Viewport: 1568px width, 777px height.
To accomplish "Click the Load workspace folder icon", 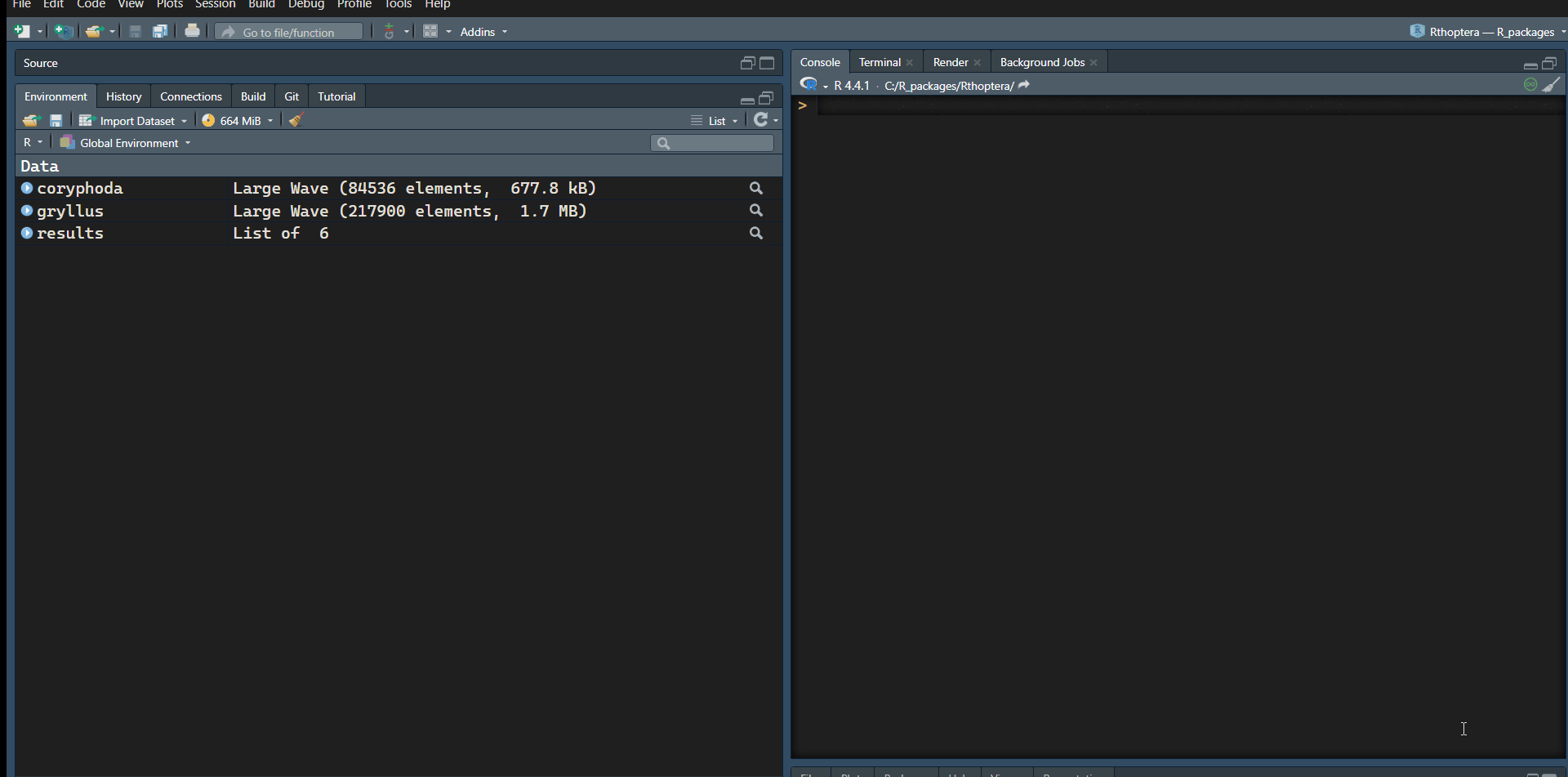I will [x=31, y=120].
